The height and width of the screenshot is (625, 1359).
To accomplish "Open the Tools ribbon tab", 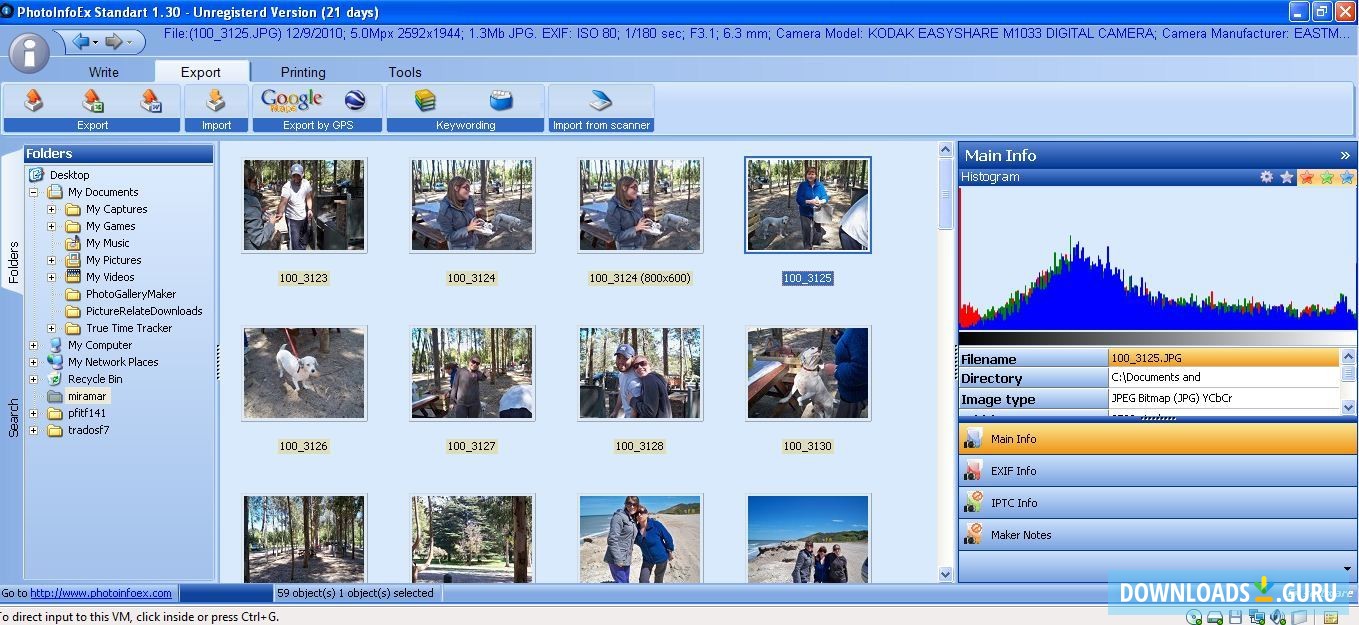I will coord(405,72).
